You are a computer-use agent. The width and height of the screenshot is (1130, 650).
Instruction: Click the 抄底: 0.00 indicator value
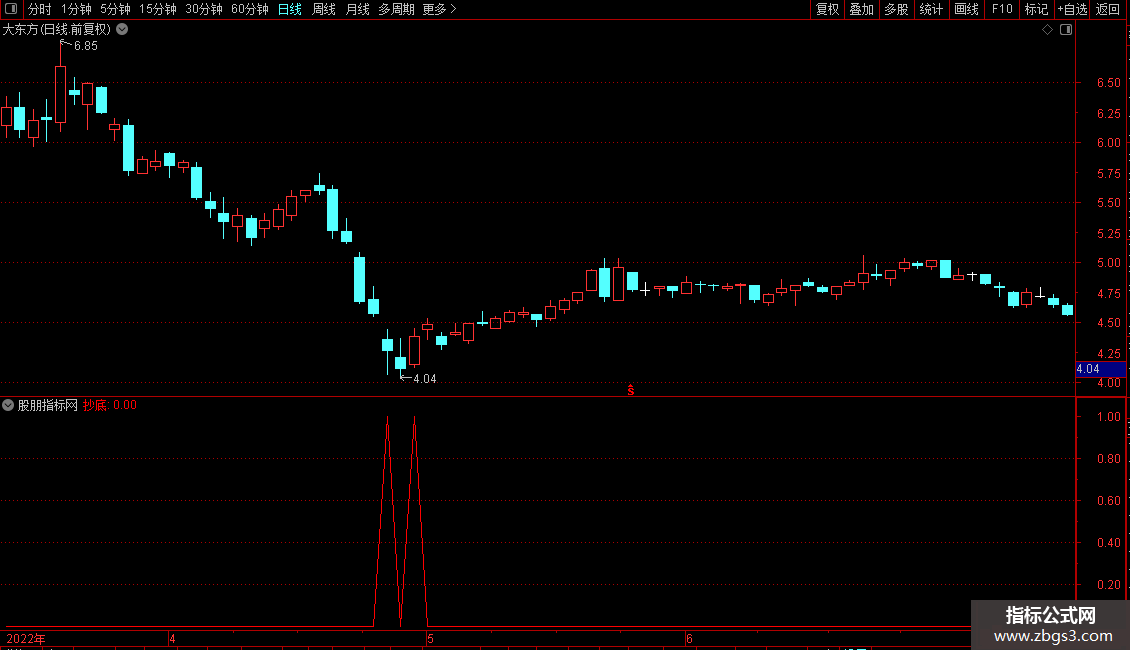110,405
